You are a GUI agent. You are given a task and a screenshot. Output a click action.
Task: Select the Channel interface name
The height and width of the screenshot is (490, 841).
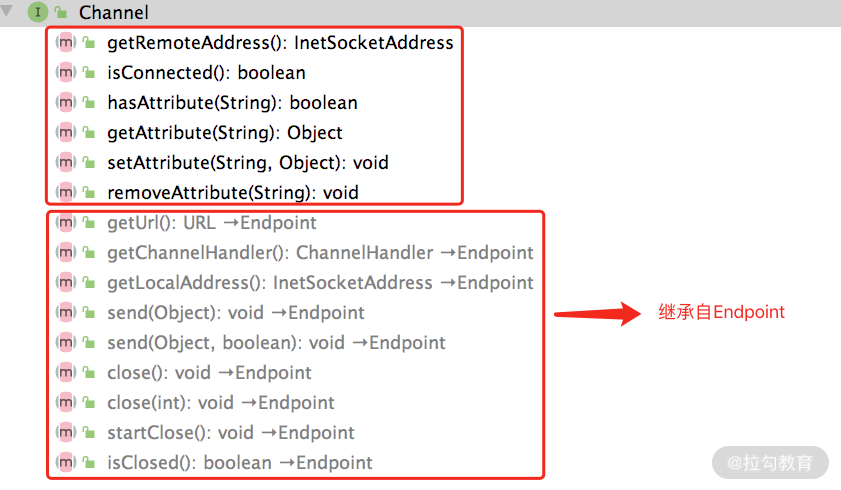[x=113, y=13]
